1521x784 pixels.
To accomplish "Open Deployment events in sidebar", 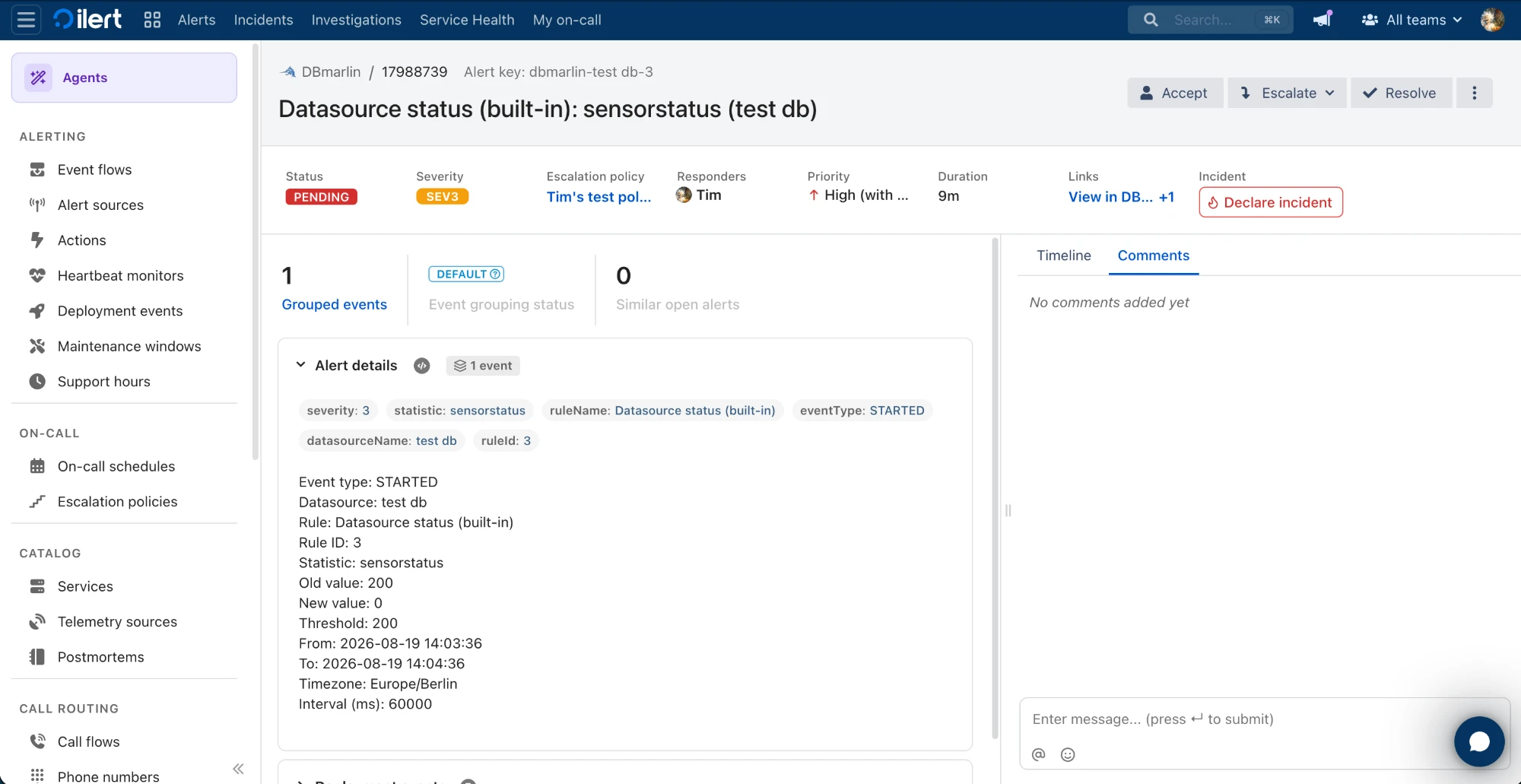I will click(120, 311).
